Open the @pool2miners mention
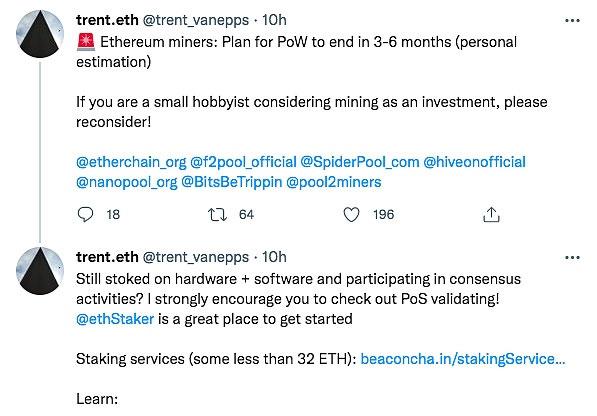Image resolution: width=597 pixels, height=416 pixels. (x=334, y=182)
